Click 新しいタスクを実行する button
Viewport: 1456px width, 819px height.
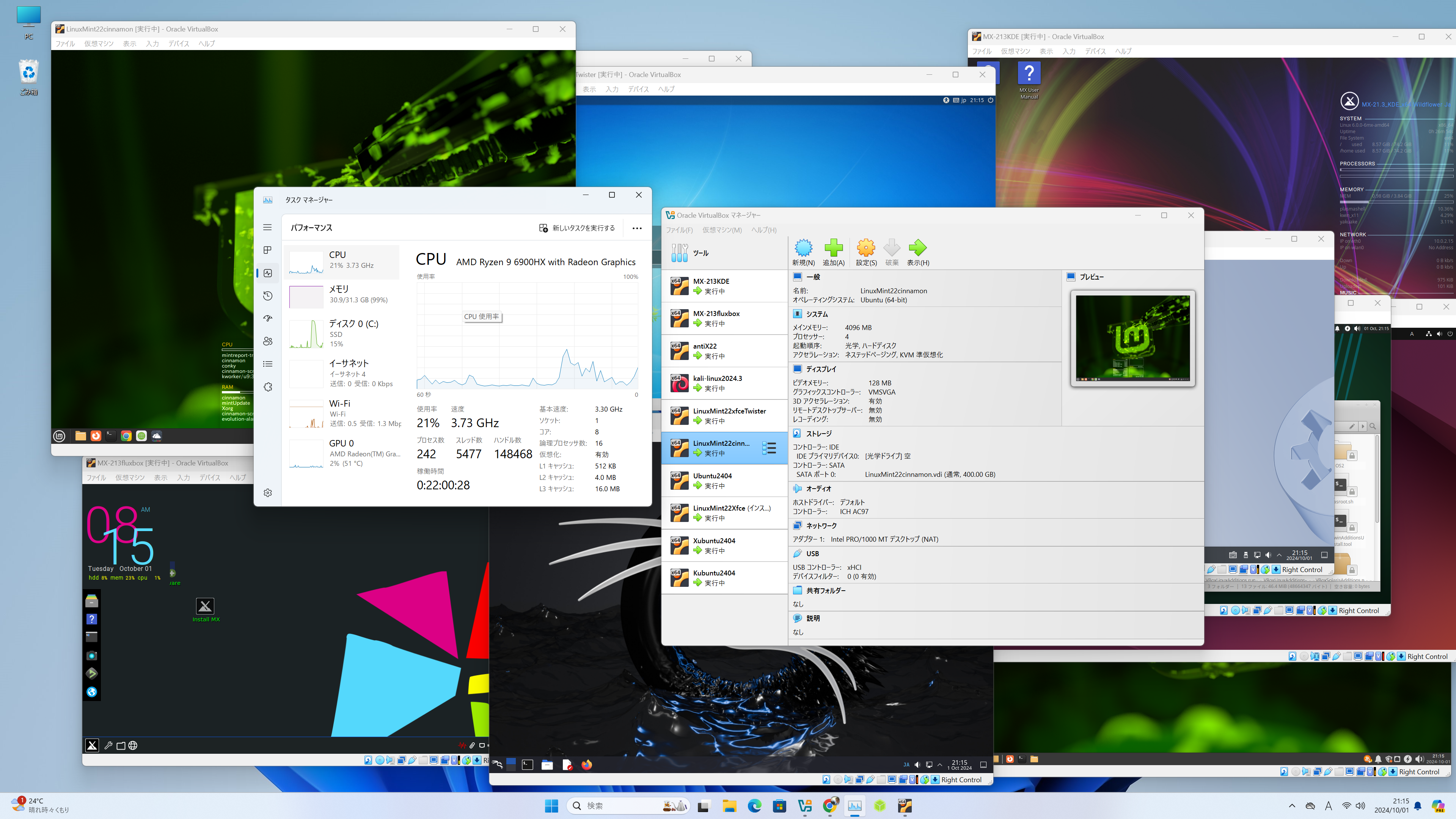click(x=577, y=228)
